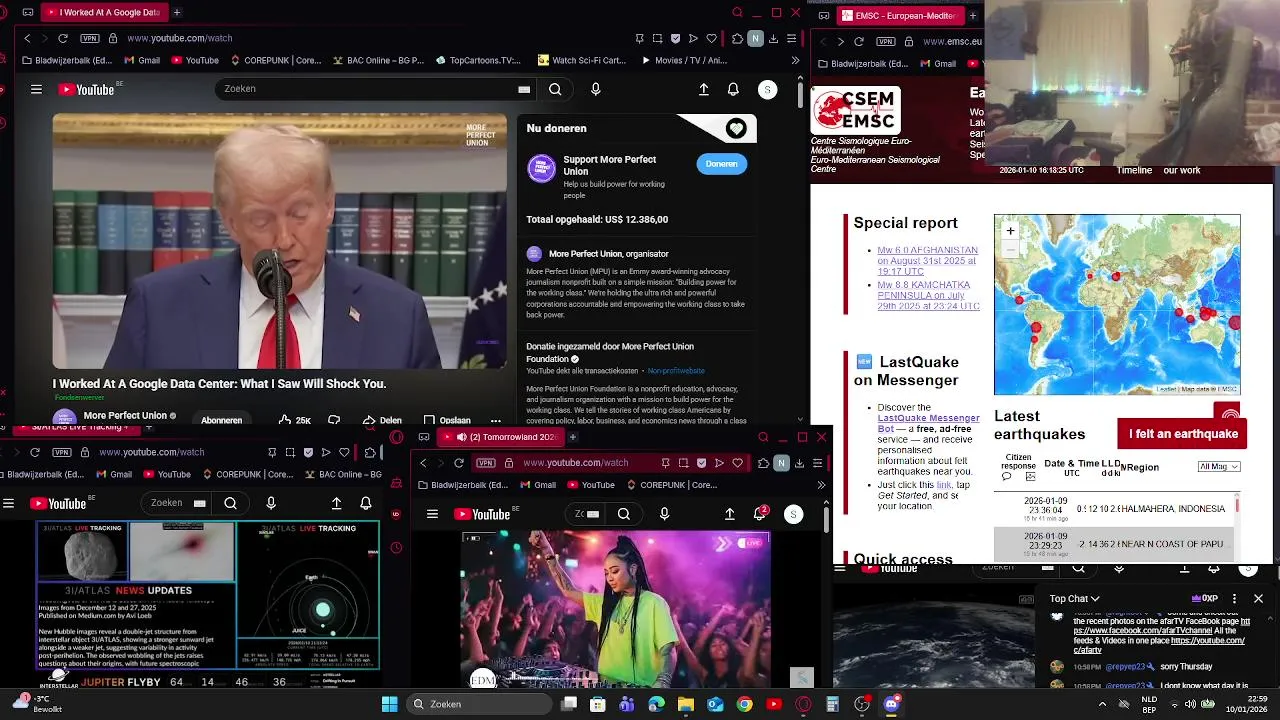Open account avatar in top-left YouTube window

[767, 89]
